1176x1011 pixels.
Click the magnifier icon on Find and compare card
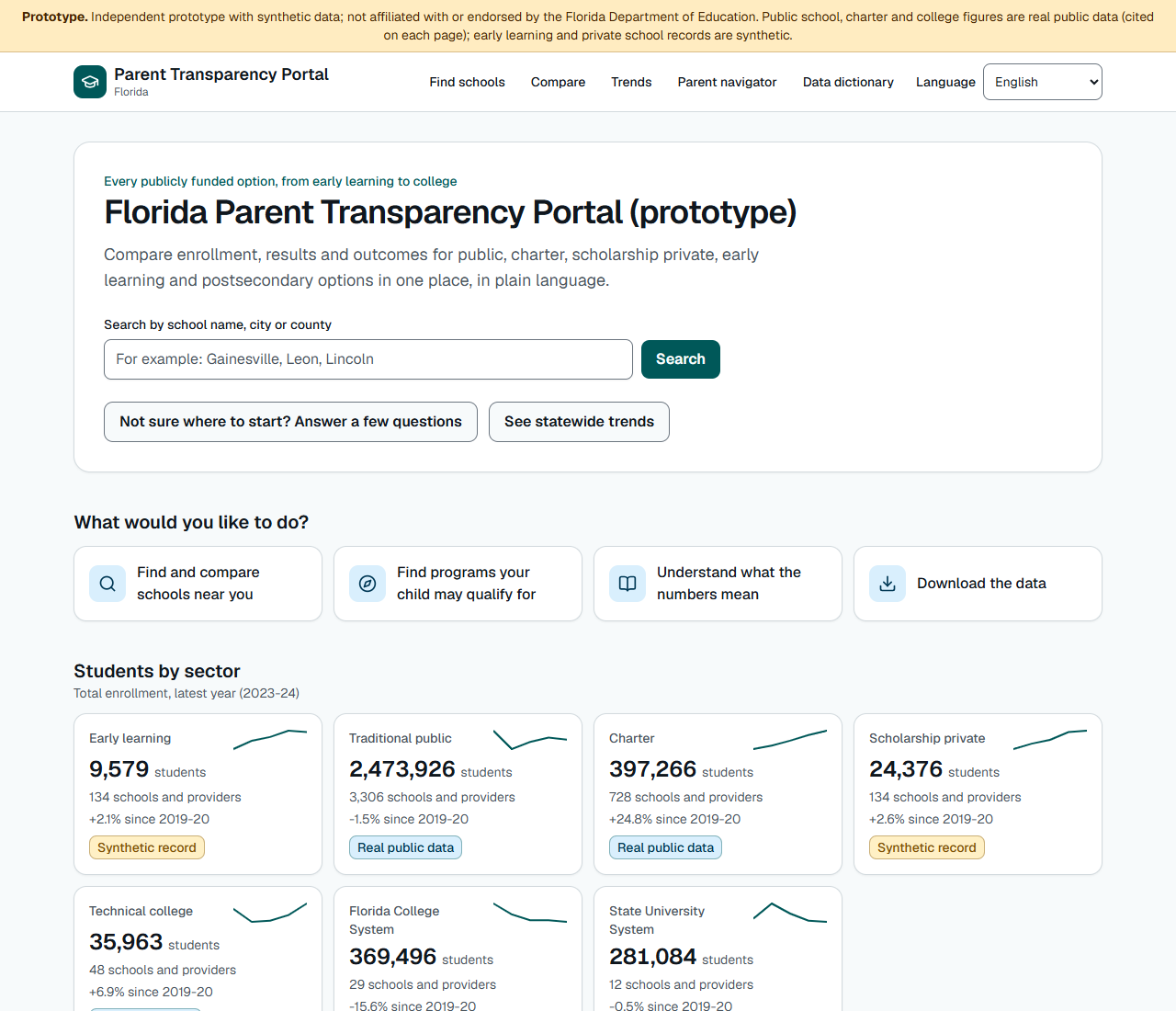tap(107, 584)
